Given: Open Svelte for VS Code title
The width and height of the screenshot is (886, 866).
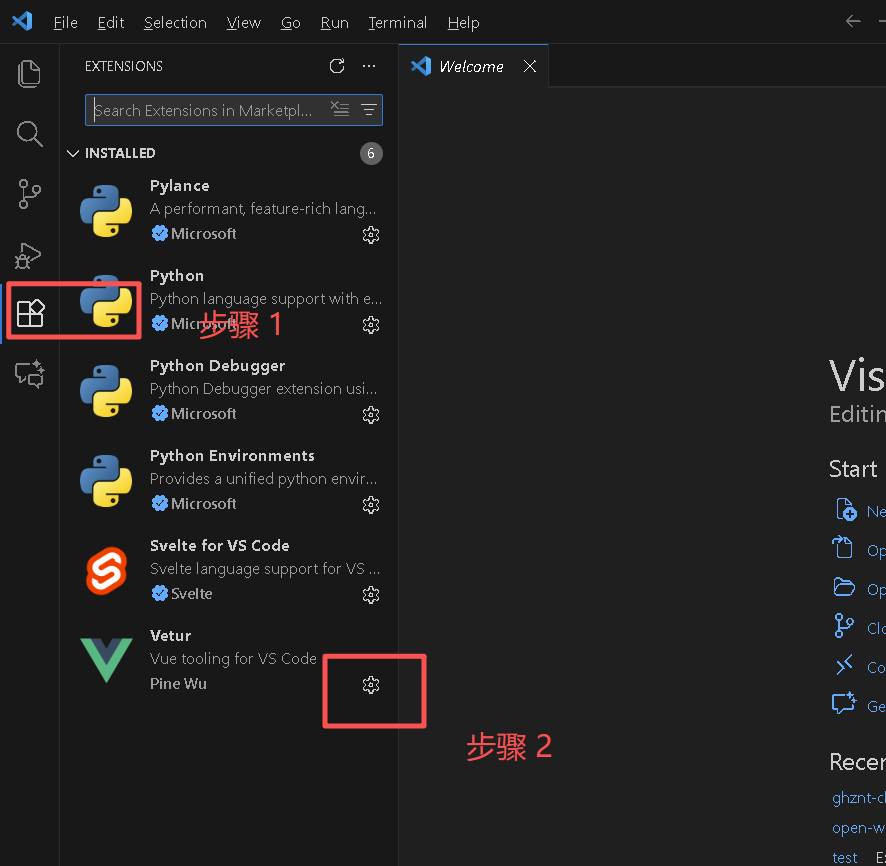Looking at the screenshot, I should (220, 546).
